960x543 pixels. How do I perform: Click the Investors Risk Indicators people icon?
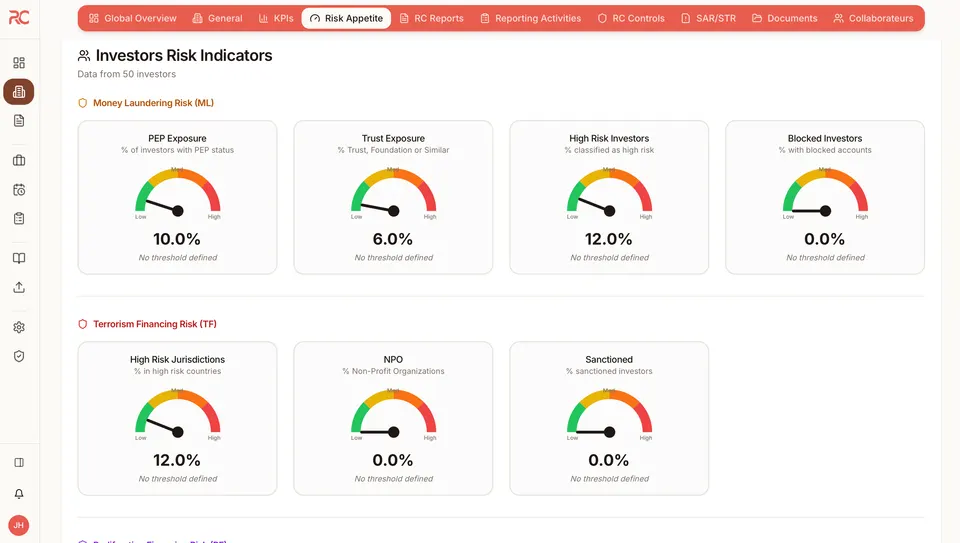click(x=84, y=56)
